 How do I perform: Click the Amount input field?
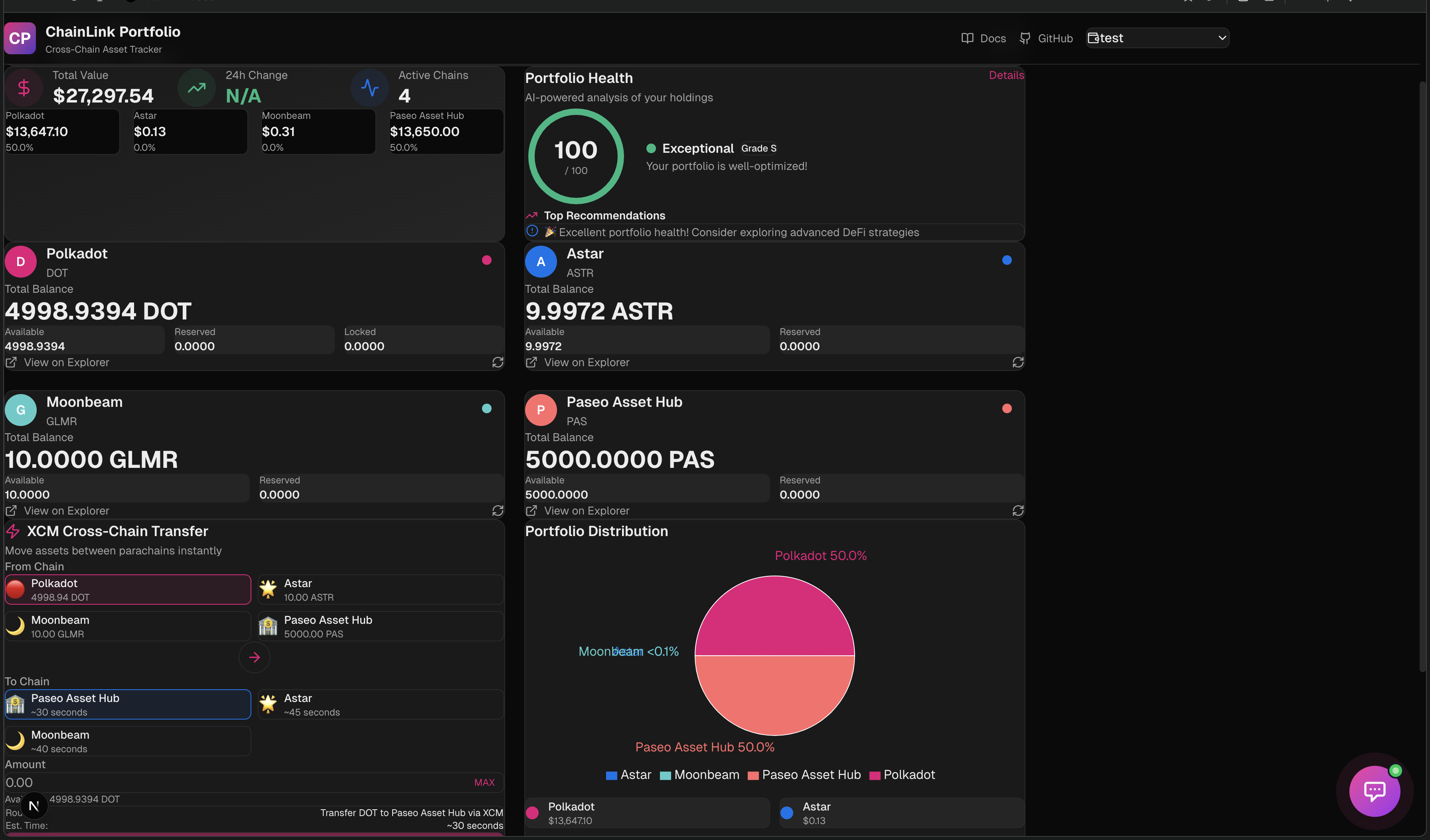pos(227,783)
